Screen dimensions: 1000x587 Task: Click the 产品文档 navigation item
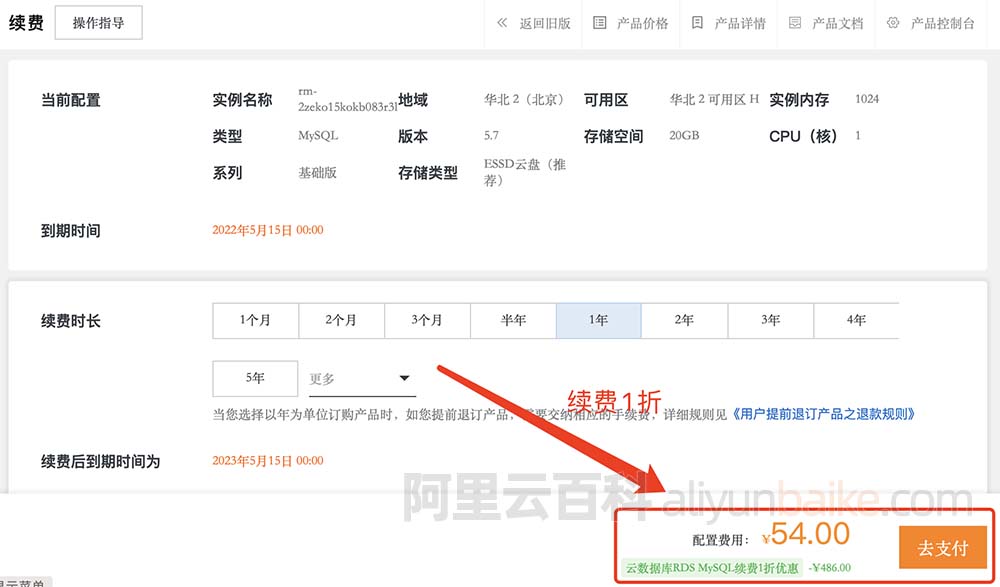[x=837, y=23]
